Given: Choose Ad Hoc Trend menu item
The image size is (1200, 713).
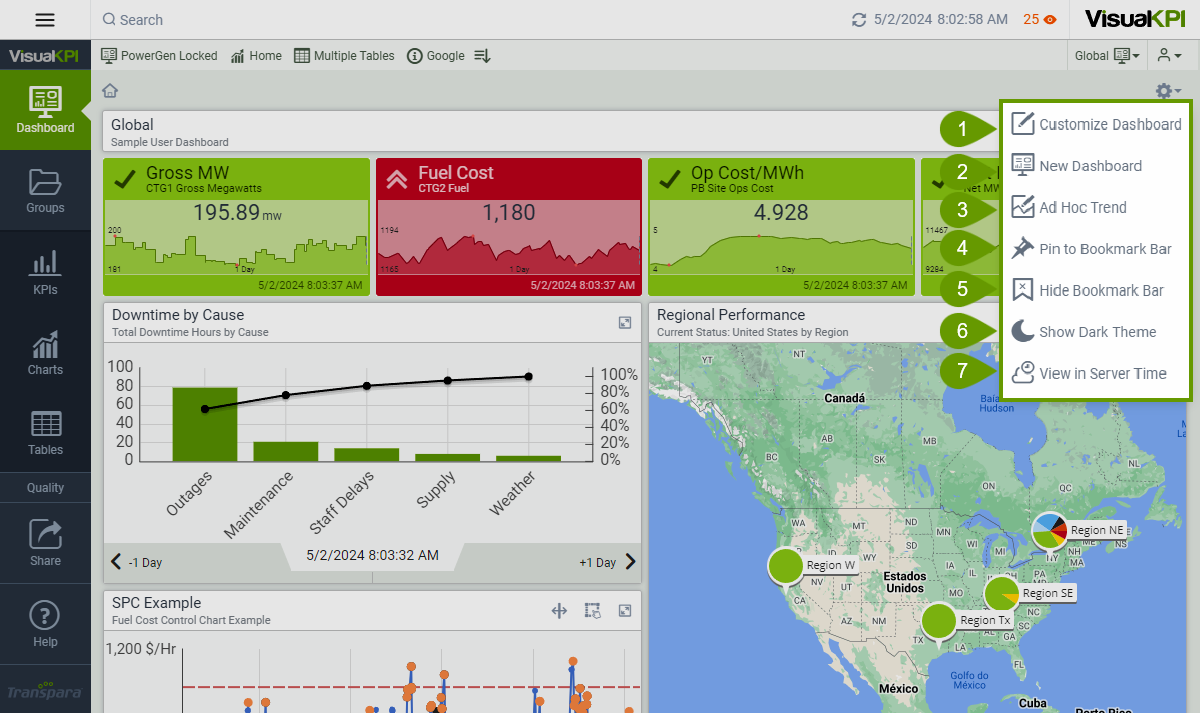Looking at the screenshot, I should [x=1082, y=207].
